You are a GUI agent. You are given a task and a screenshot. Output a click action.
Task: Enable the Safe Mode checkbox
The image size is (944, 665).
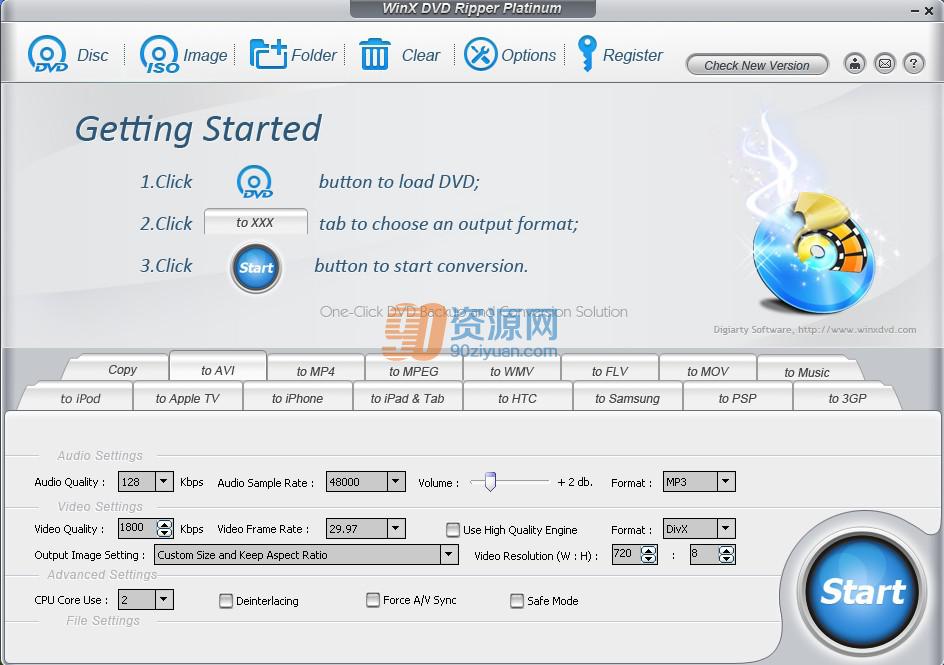(x=517, y=600)
